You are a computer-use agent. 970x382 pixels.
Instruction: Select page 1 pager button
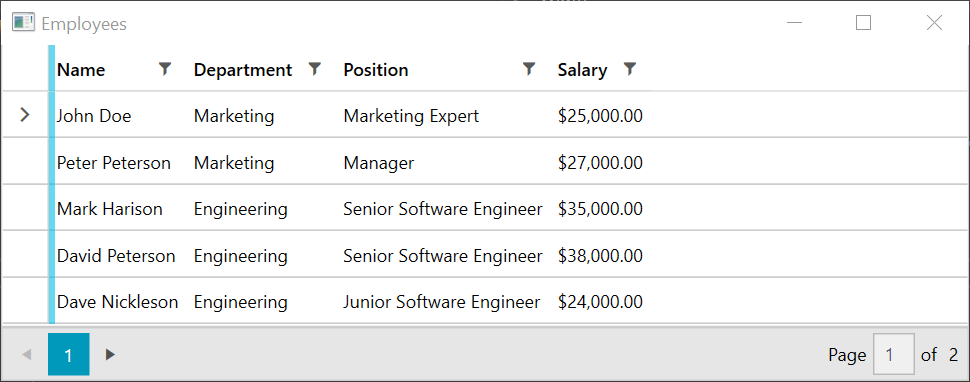[x=69, y=354]
